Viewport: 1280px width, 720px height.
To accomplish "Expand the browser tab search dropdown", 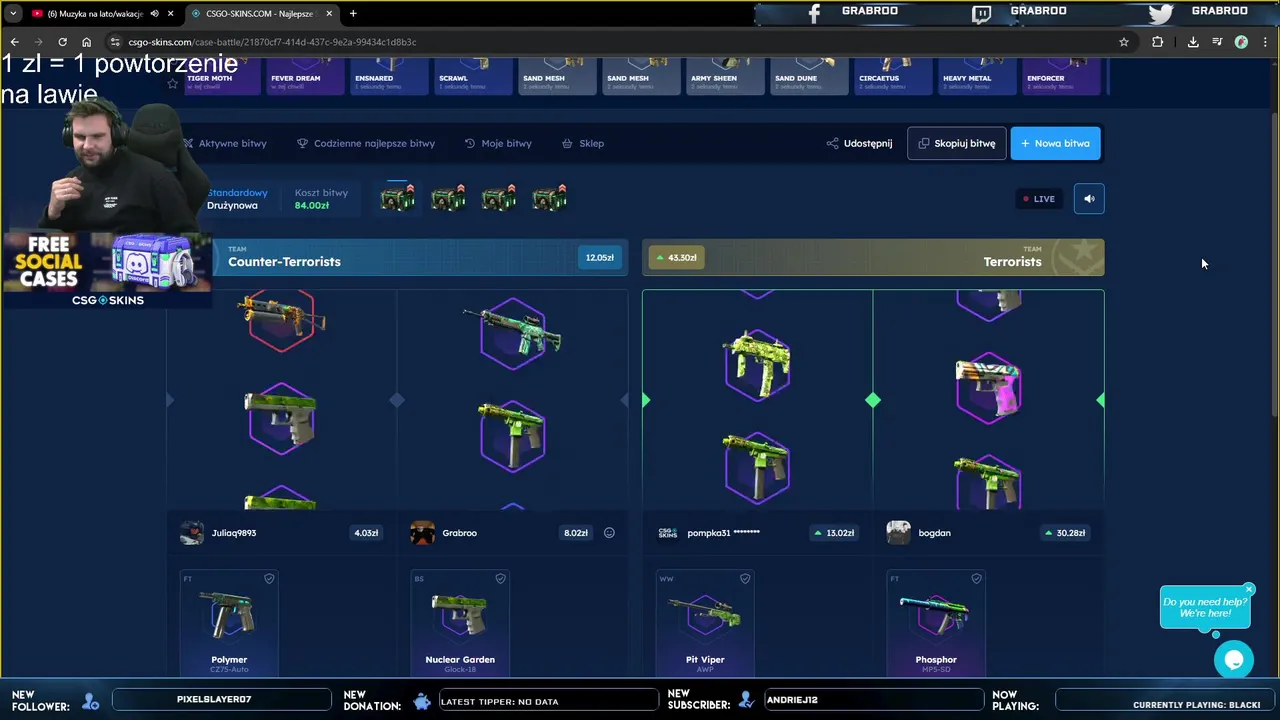I will pyautogui.click(x=13, y=13).
